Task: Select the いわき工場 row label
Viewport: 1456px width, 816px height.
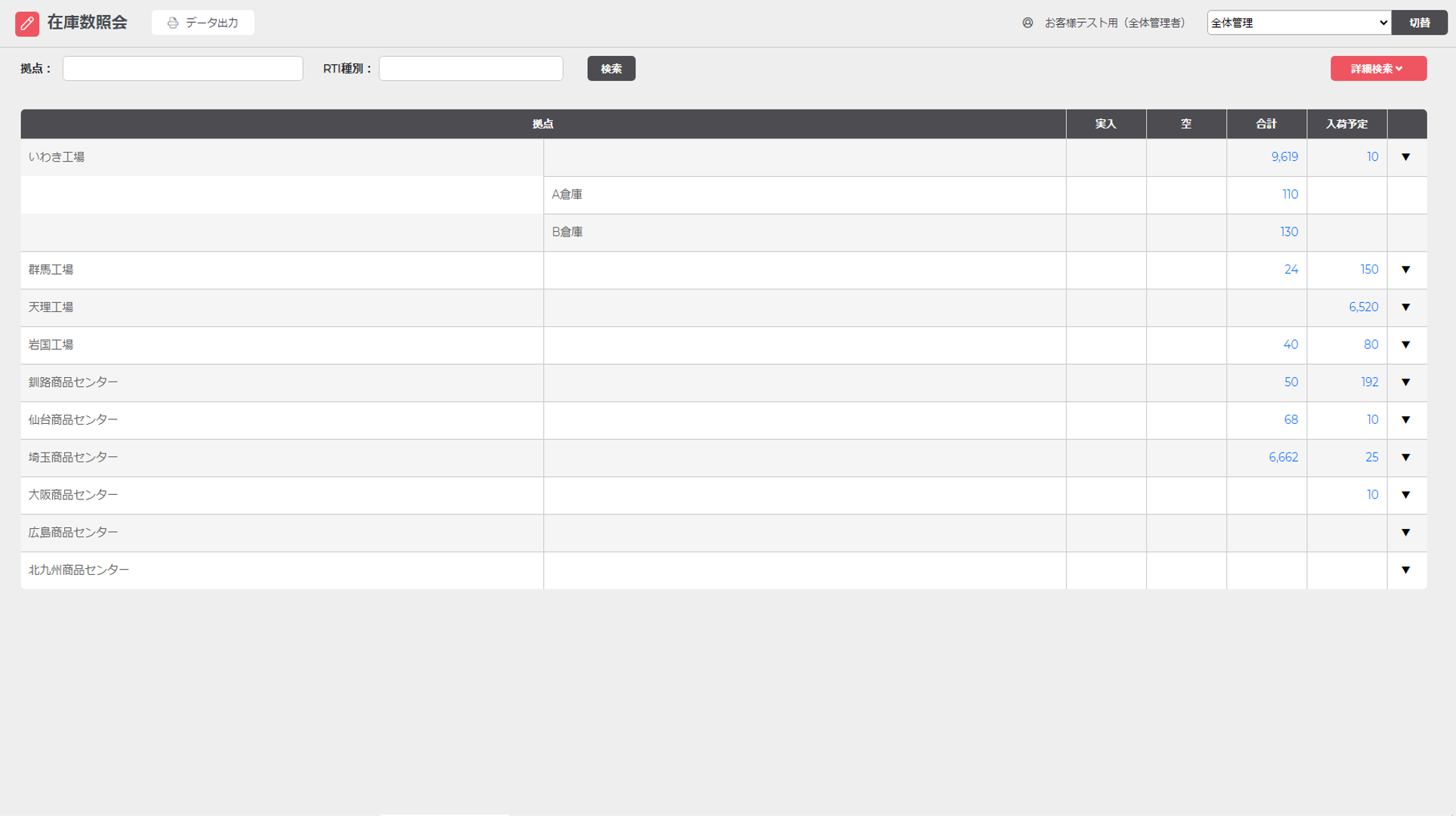Action: tap(57, 157)
